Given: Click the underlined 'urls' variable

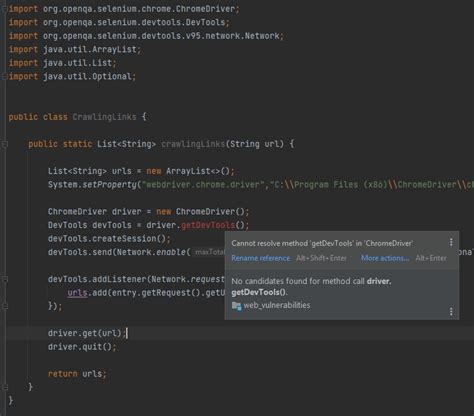Looking at the screenshot, I should coord(77,293).
